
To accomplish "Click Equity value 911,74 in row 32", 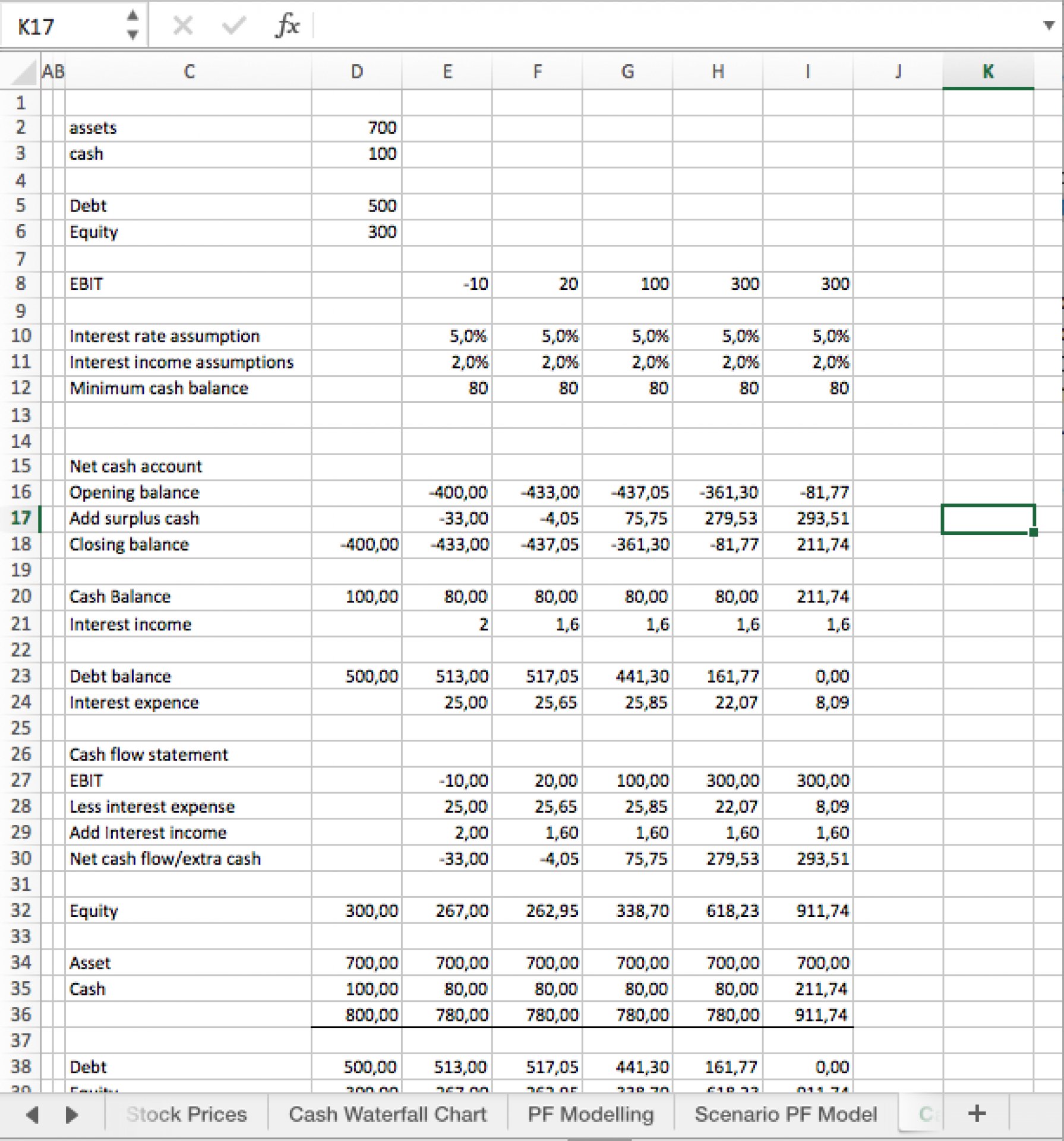I will pyautogui.click(x=809, y=911).
